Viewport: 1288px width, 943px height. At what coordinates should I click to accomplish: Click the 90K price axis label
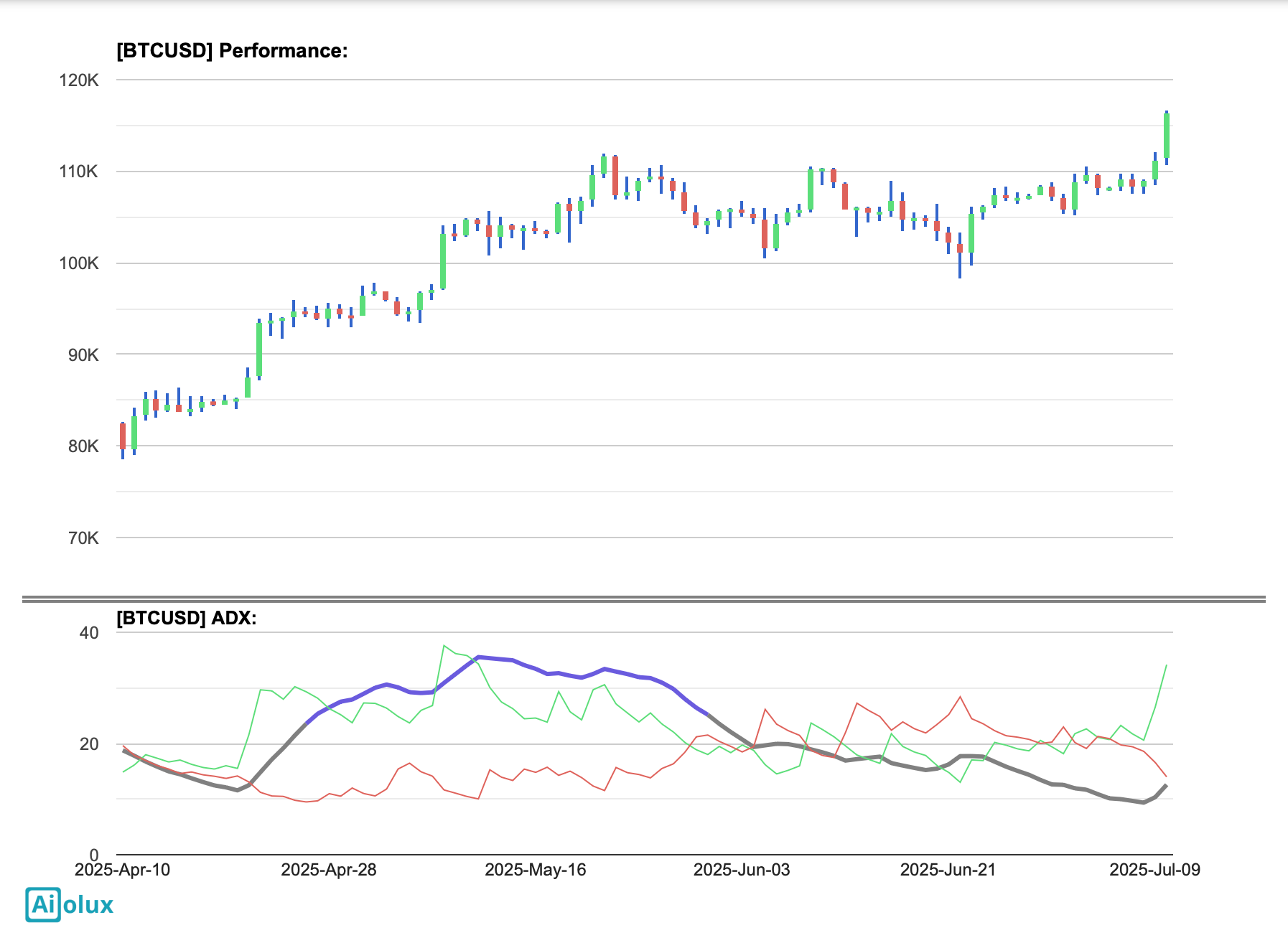point(83,355)
